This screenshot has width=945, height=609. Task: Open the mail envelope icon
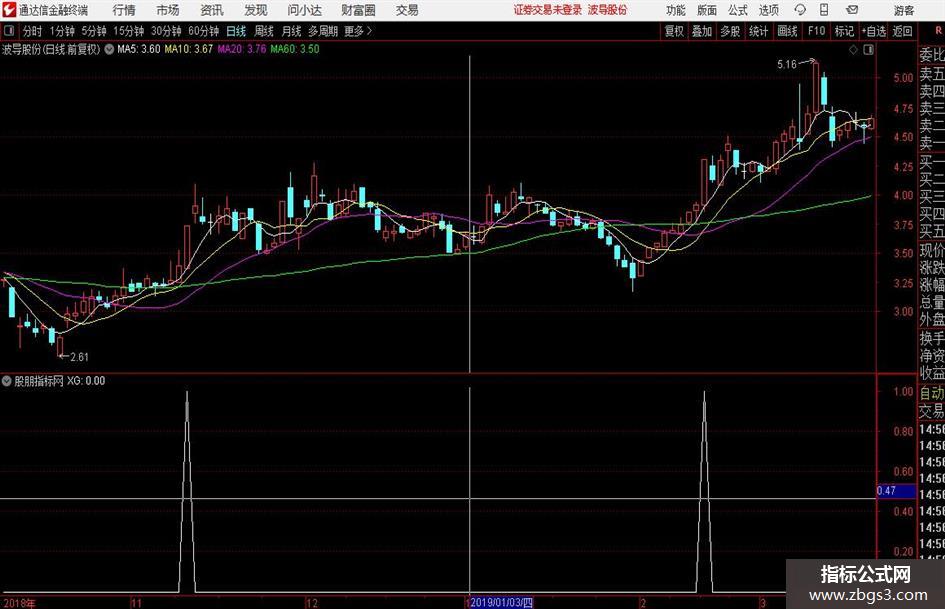[852, 10]
